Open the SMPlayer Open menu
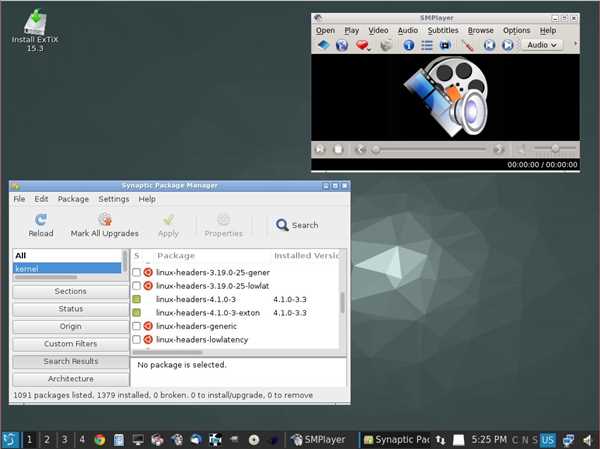The image size is (600, 449). 325,30
